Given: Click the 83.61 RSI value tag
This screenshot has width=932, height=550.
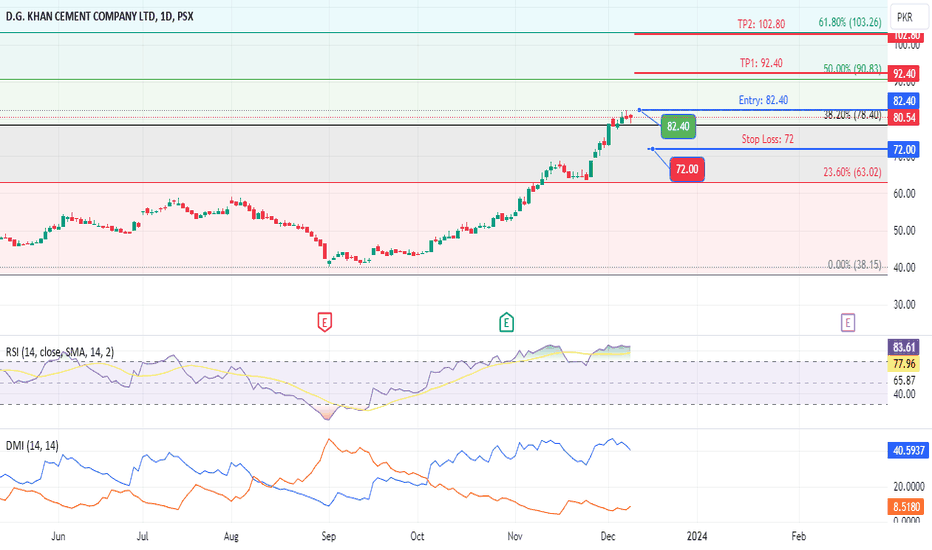Looking at the screenshot, I should [x=904, y=347].
